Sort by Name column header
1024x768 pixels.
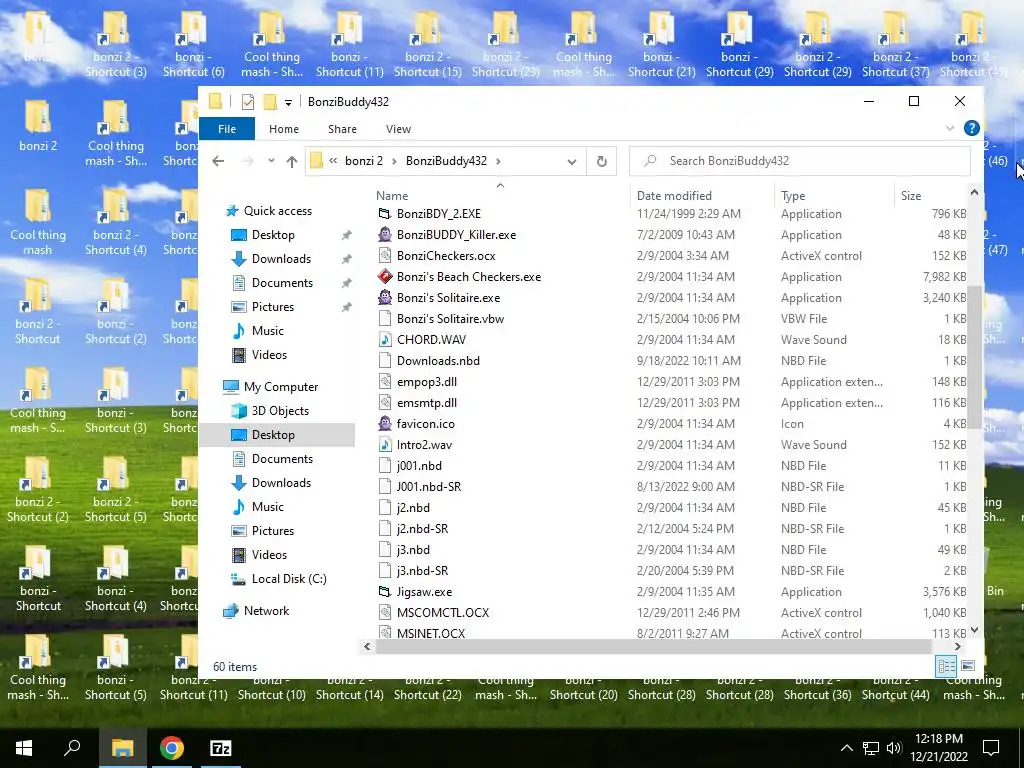392,196
